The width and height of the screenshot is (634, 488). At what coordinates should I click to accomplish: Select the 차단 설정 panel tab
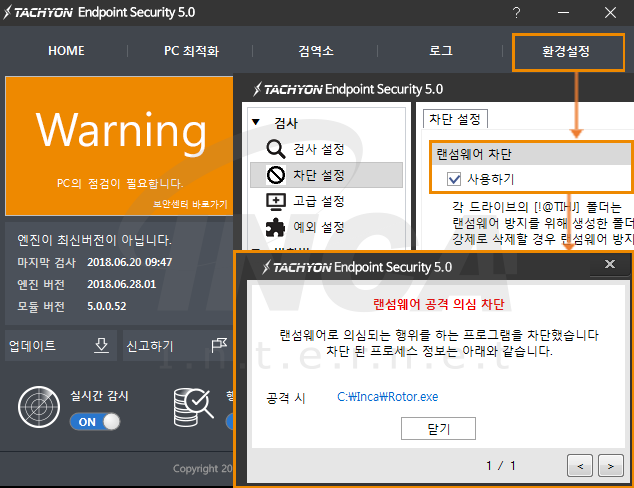click(x=455, y=119)
